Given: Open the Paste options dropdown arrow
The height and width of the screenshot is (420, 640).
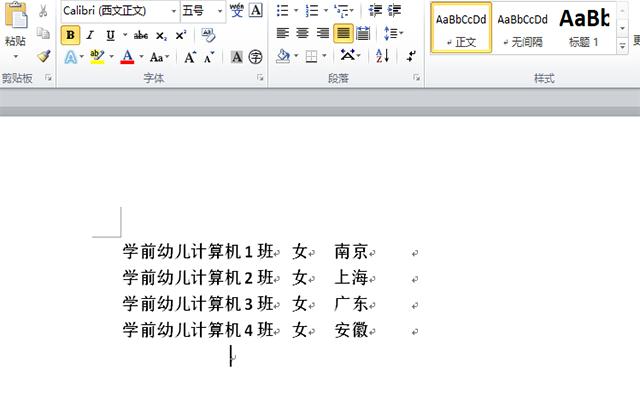Looking at the screenshot, I should pyautogui.click(x=16, y=57).
